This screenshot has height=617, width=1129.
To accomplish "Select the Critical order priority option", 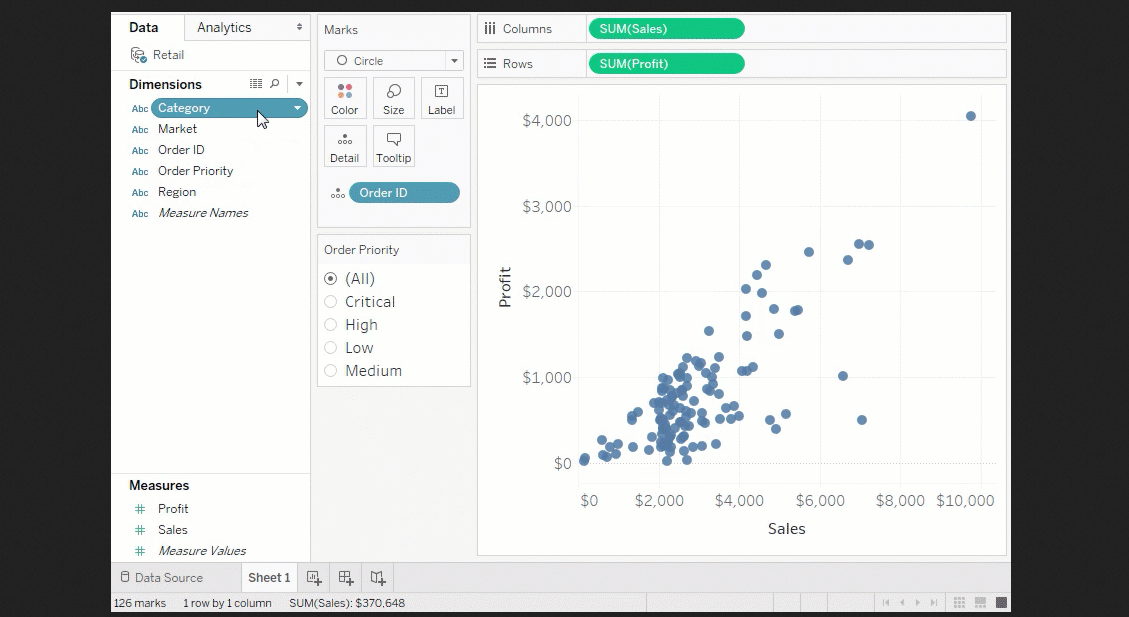I will pyautogui.click(x=331, y=302).
